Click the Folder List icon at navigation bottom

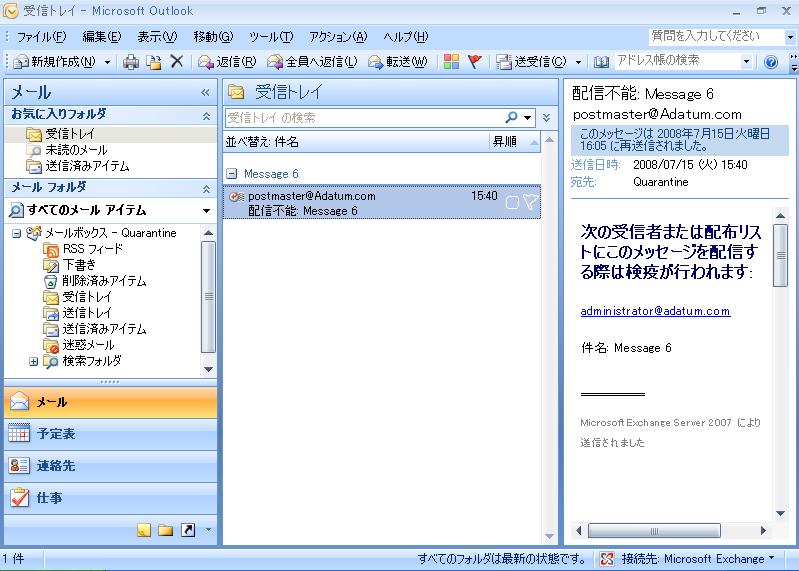pos(165,530)
